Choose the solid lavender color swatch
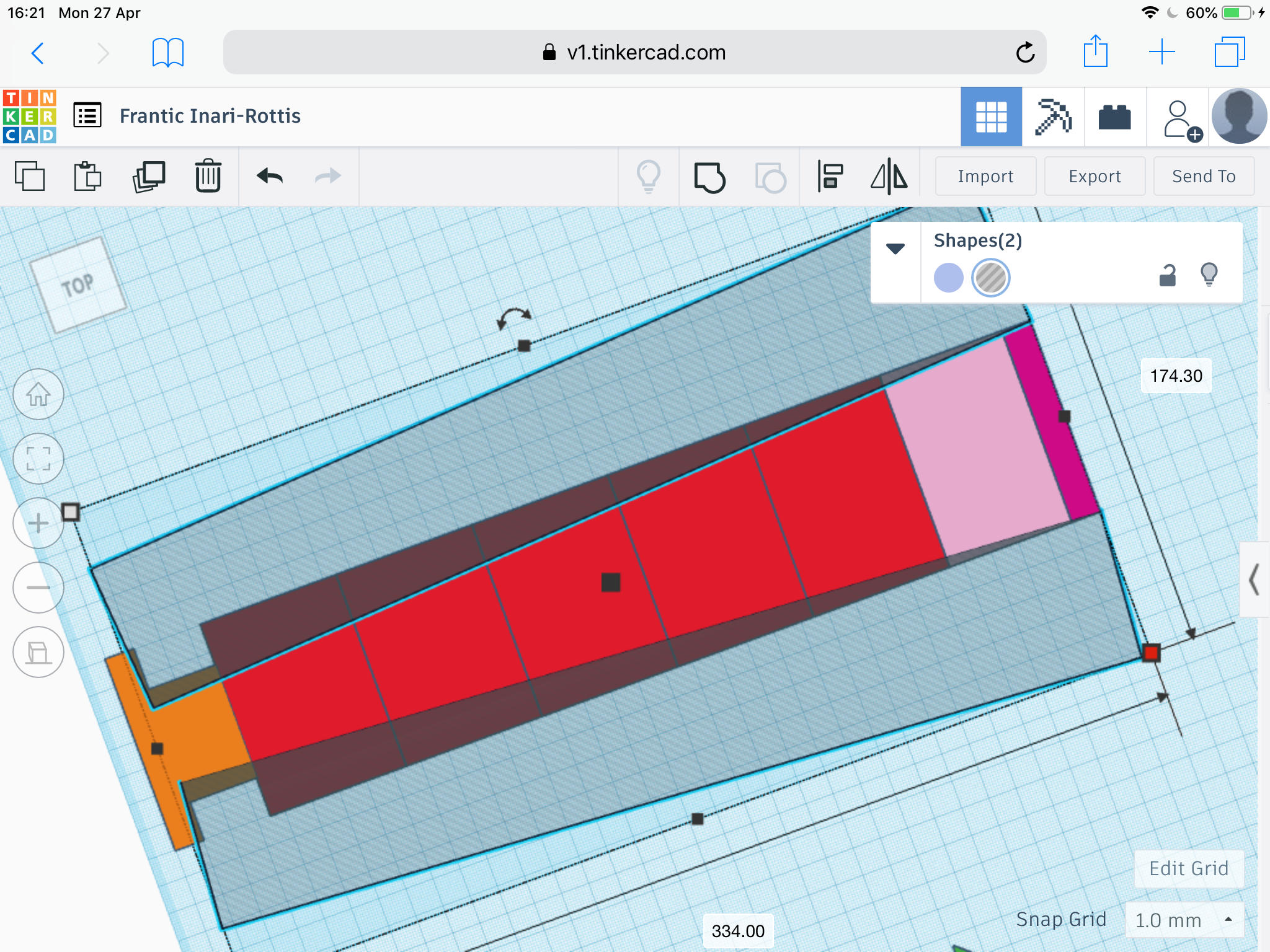The width and height of the screenshot is (1270, 952). click(948, 277)
